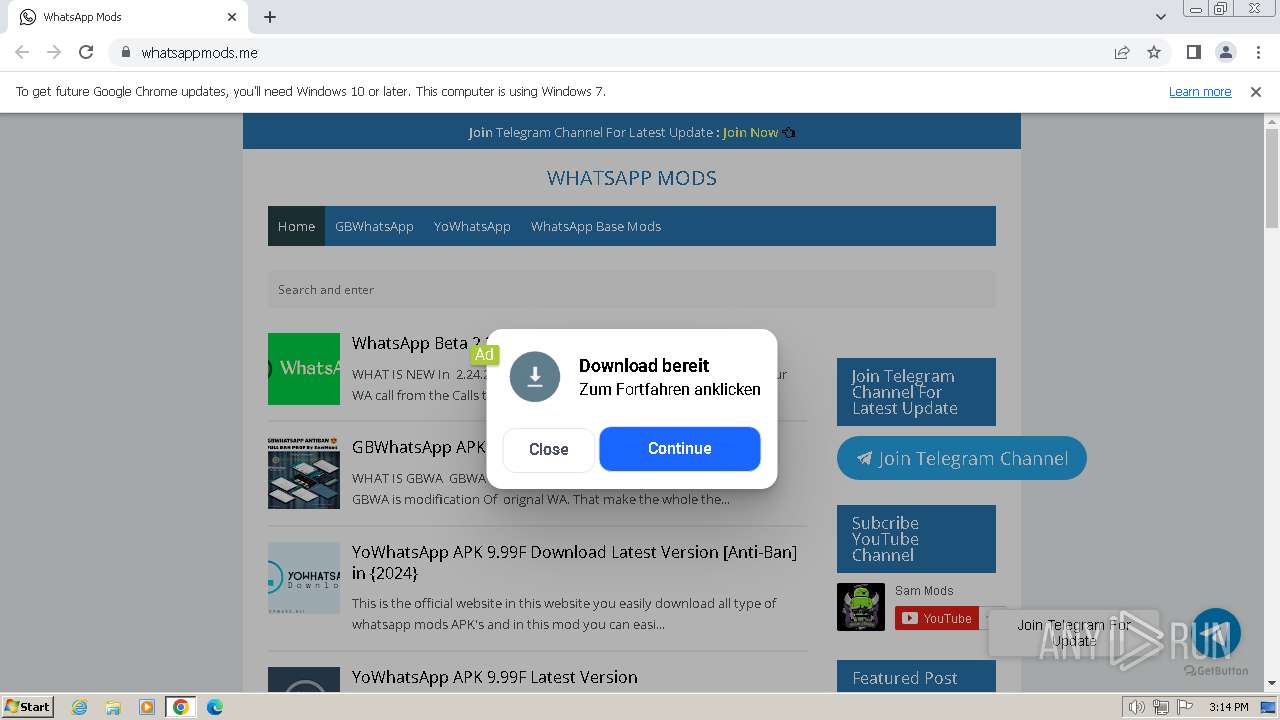
Task: Open the WhatsApp Beta post title
Action: click(419, 343)
